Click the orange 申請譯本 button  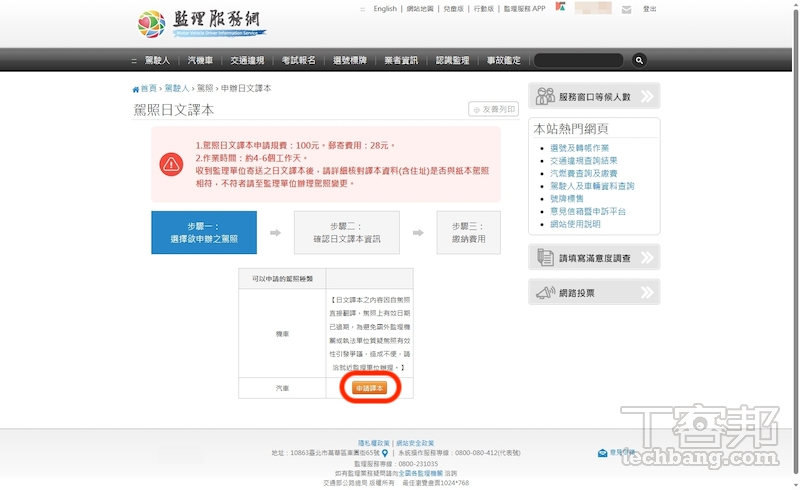click(x=369, y=388)
